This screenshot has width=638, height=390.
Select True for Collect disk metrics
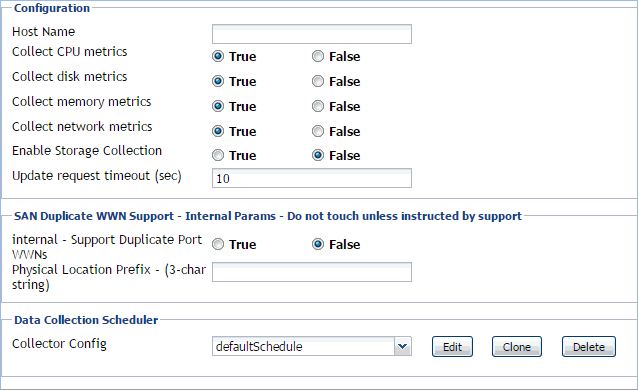pyautogui.click(x=218, y=81)
